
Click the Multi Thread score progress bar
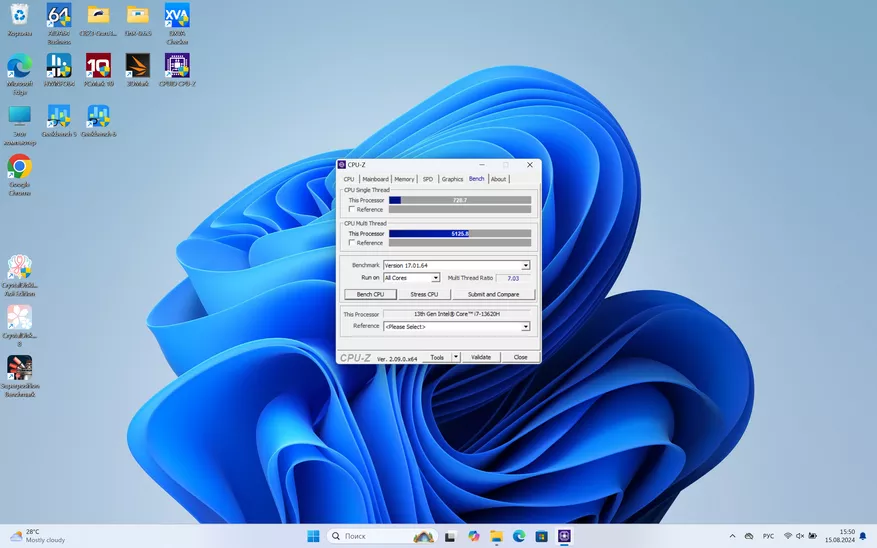pos(459,233)
